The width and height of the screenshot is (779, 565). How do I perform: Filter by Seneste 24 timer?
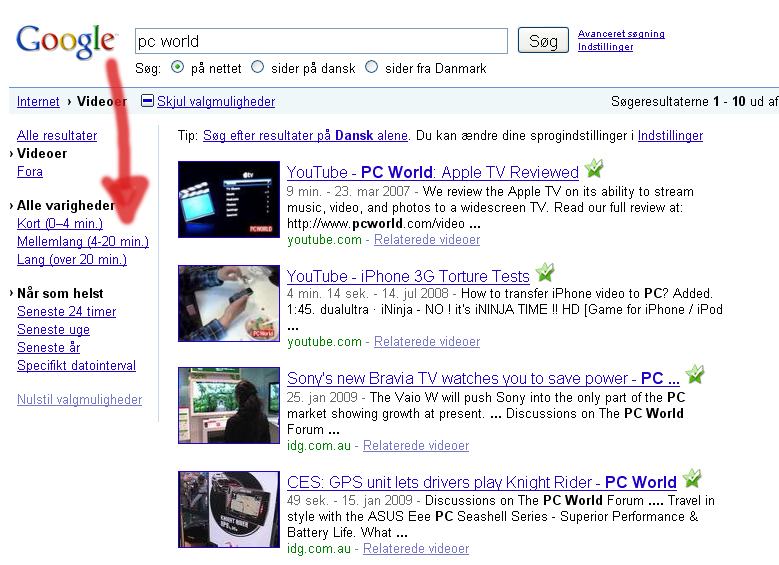66,311
